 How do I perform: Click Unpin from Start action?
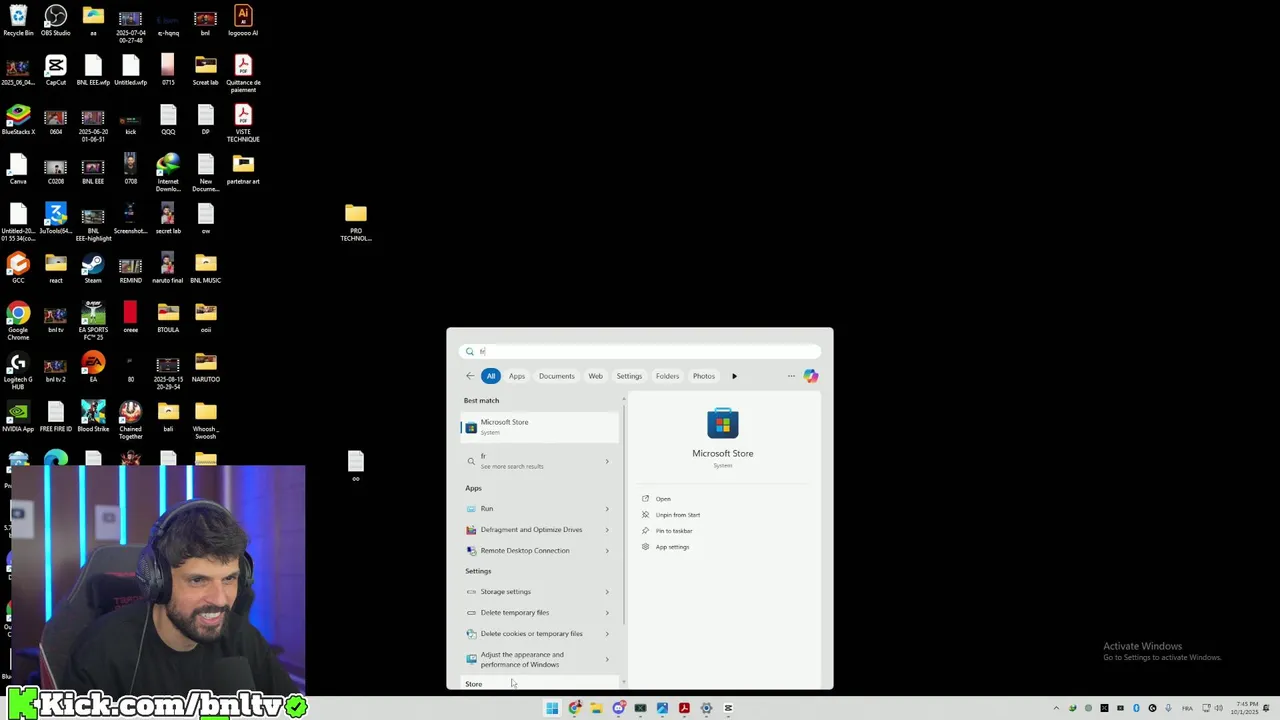678,514
